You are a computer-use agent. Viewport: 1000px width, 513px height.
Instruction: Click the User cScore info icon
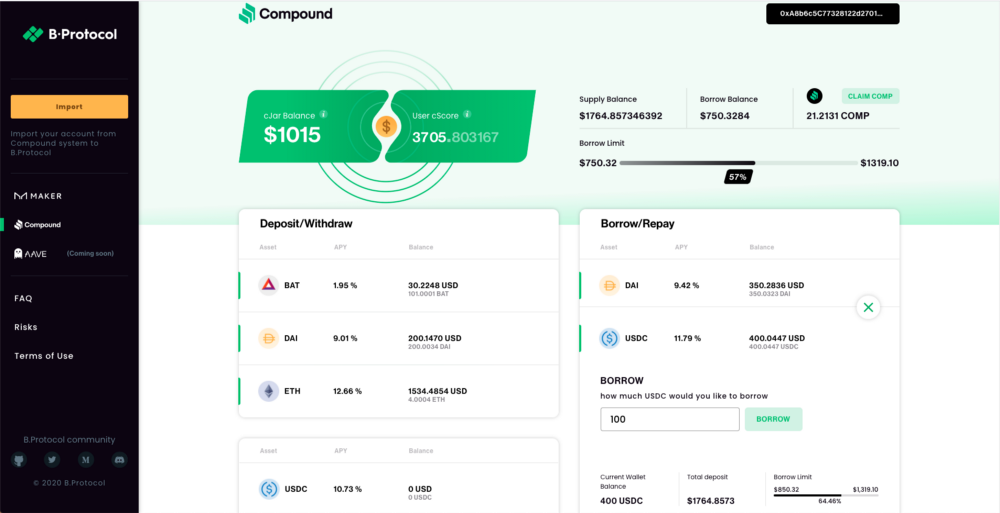coord(467,115)
